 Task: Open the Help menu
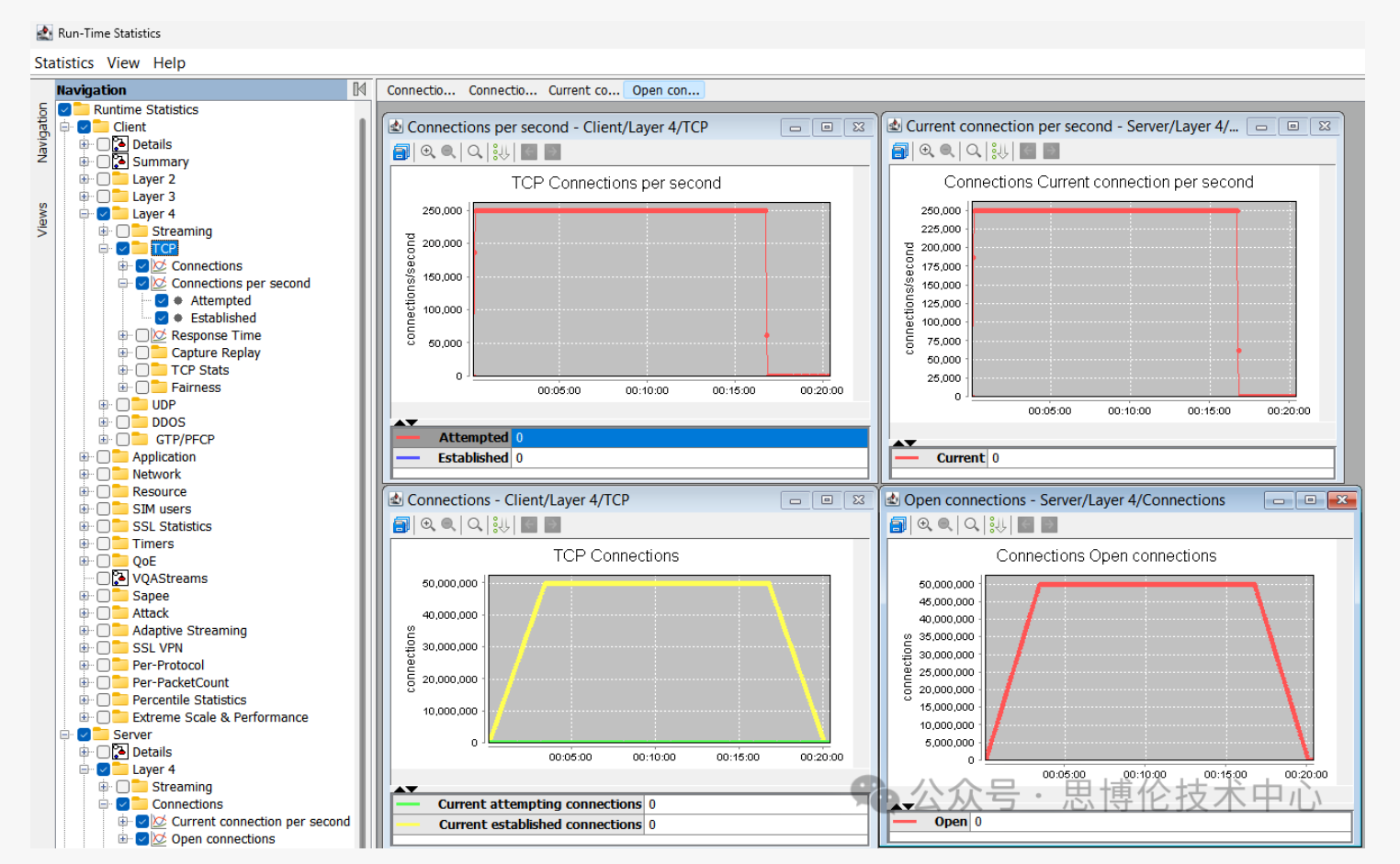(169, 62)
